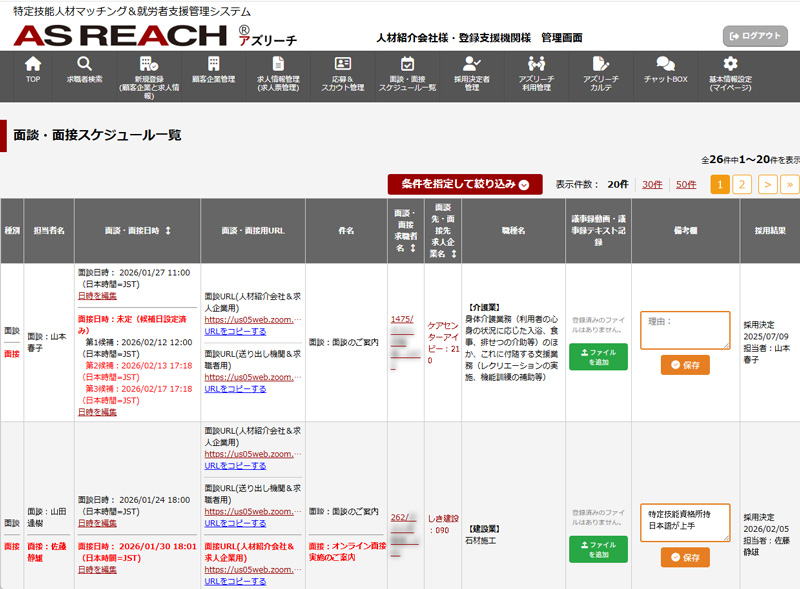Expand 条件を指定して絞り込み filter

click(465, 184)
